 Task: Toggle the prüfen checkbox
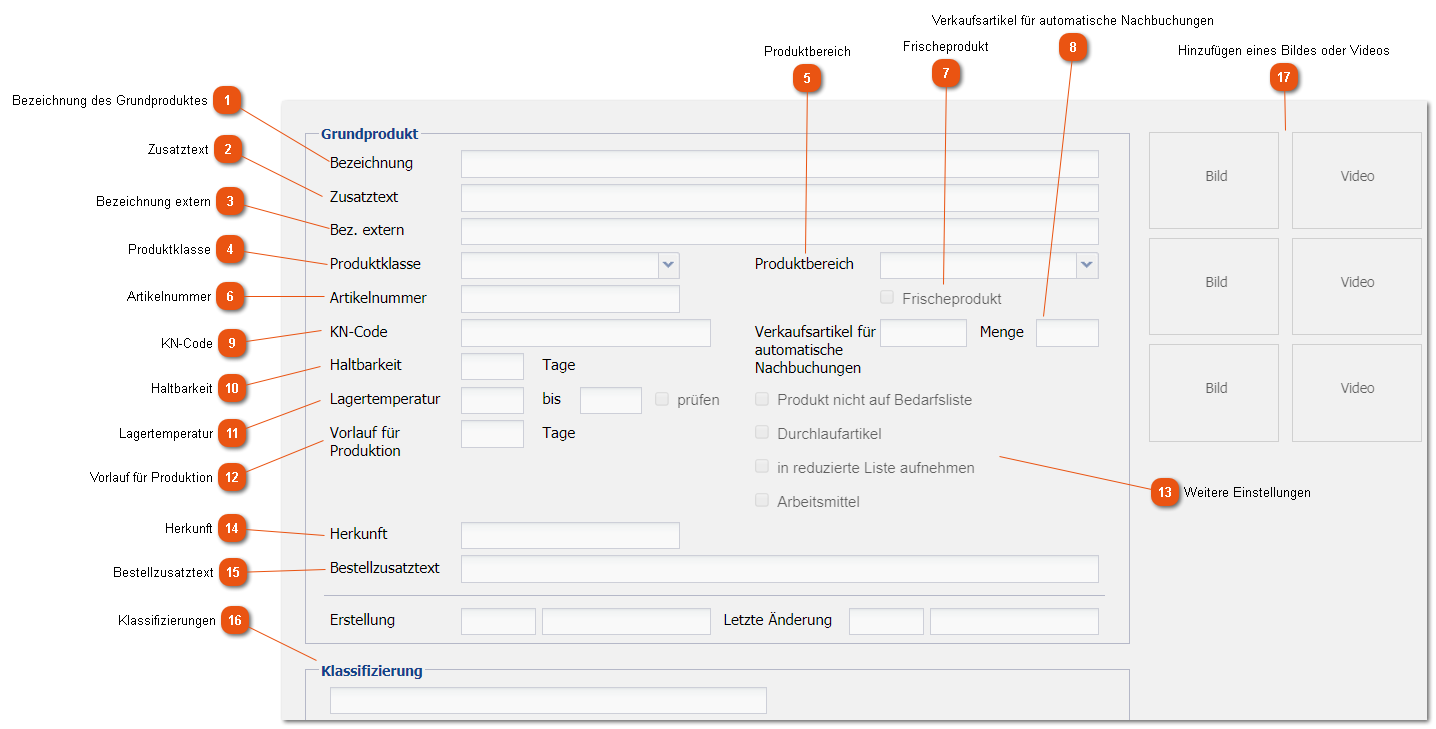tap(661, 398)
